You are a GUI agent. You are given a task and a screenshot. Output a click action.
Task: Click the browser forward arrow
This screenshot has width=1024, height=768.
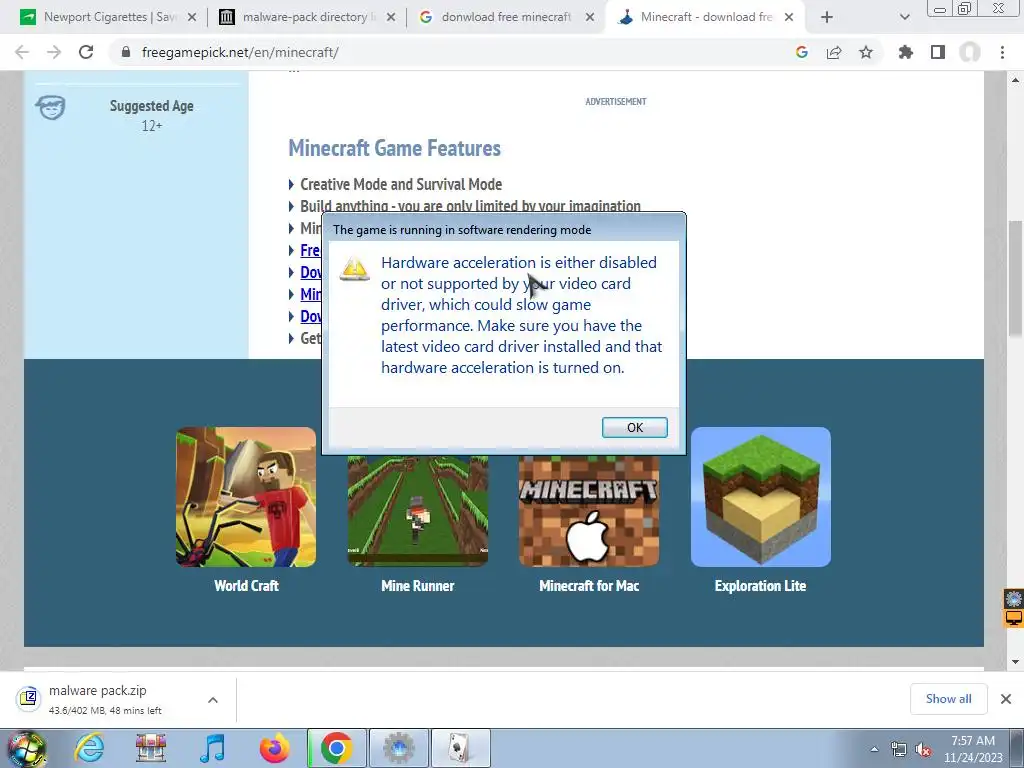[x=54, y=52]
